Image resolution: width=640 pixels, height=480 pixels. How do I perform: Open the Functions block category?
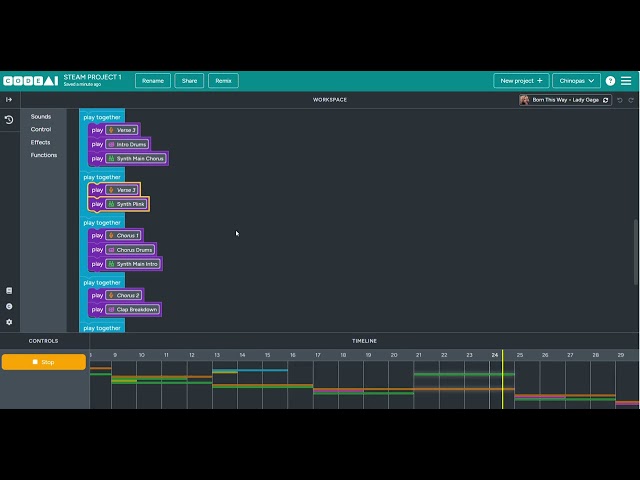point(44,155)
